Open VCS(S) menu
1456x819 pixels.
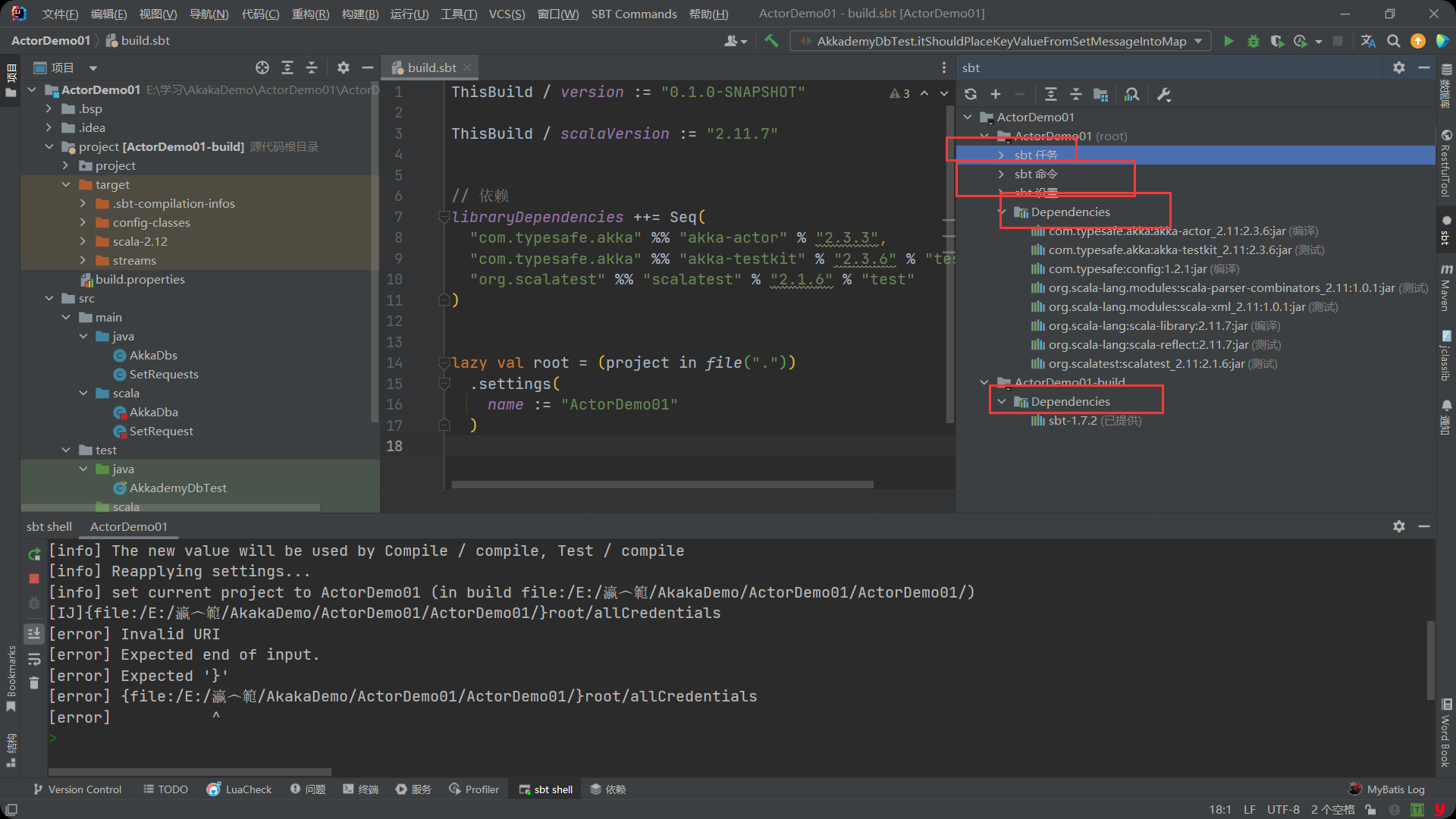click(507, 14)
